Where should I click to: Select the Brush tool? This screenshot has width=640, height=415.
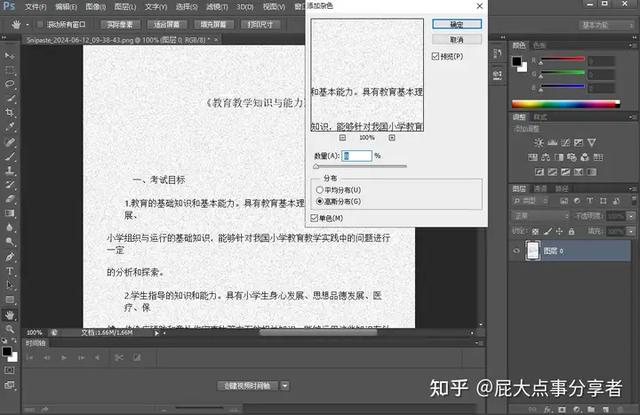(x=9, y=156)
